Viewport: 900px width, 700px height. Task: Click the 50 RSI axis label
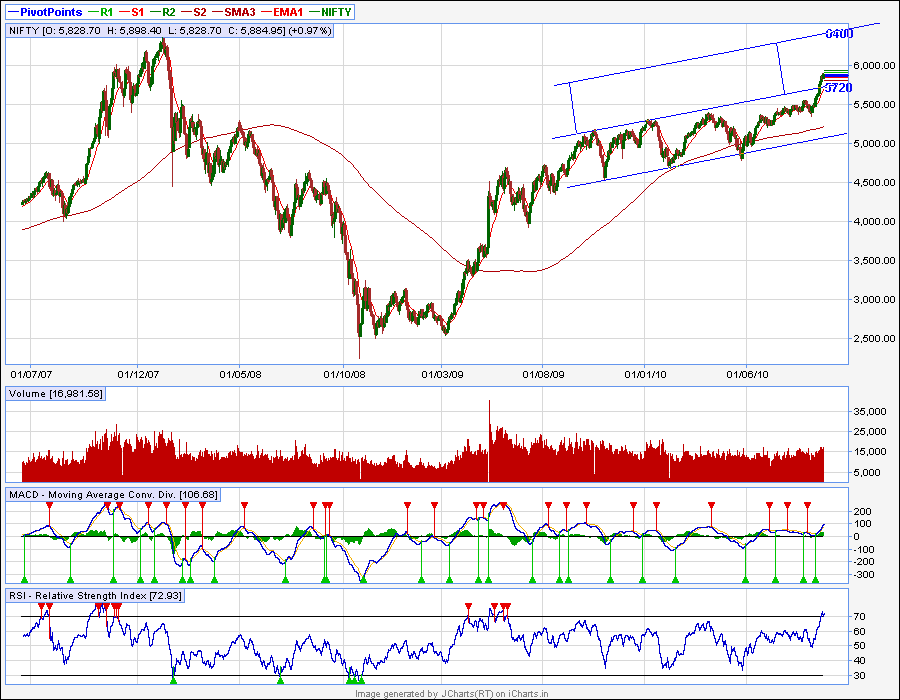click(x=859, y=646)
